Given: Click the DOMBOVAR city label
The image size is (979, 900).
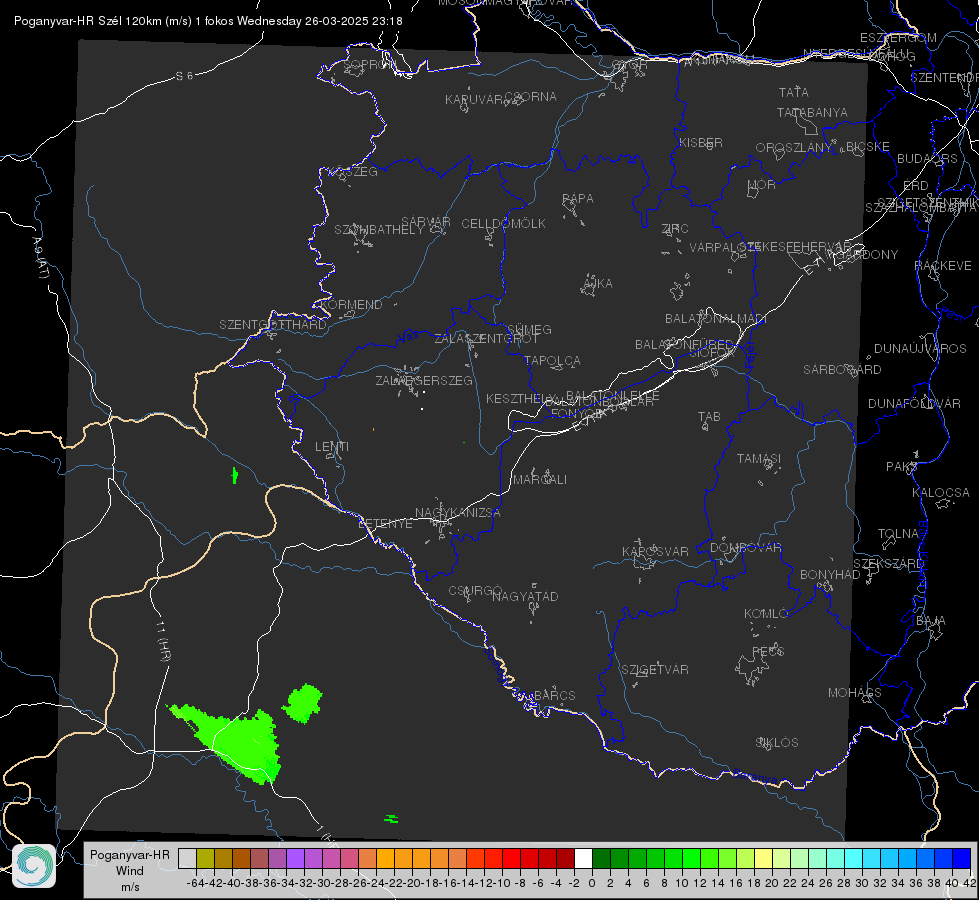Looking at the screenshot, I should tap(745, 547).
